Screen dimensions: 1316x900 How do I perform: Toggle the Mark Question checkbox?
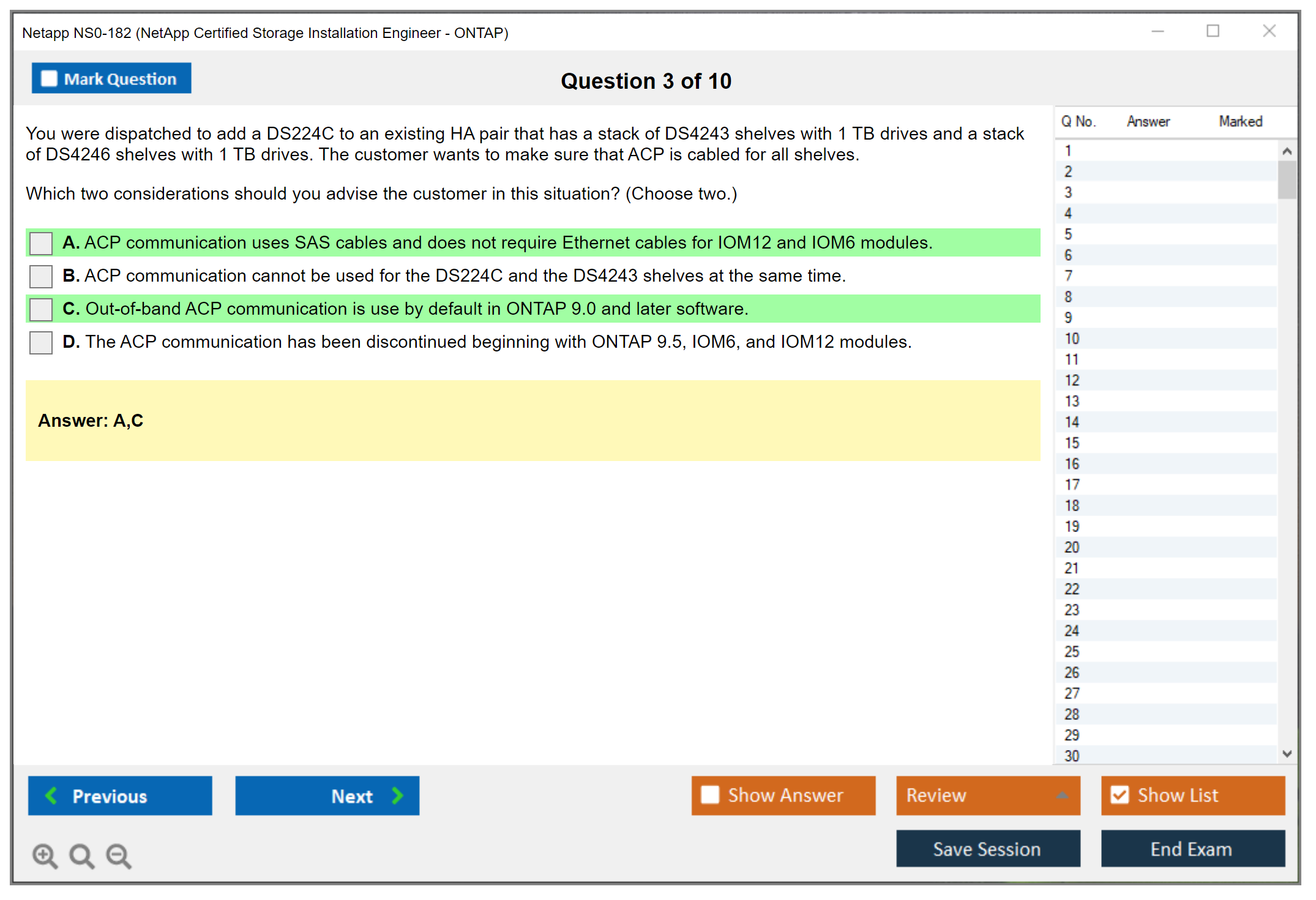point(49,79)
